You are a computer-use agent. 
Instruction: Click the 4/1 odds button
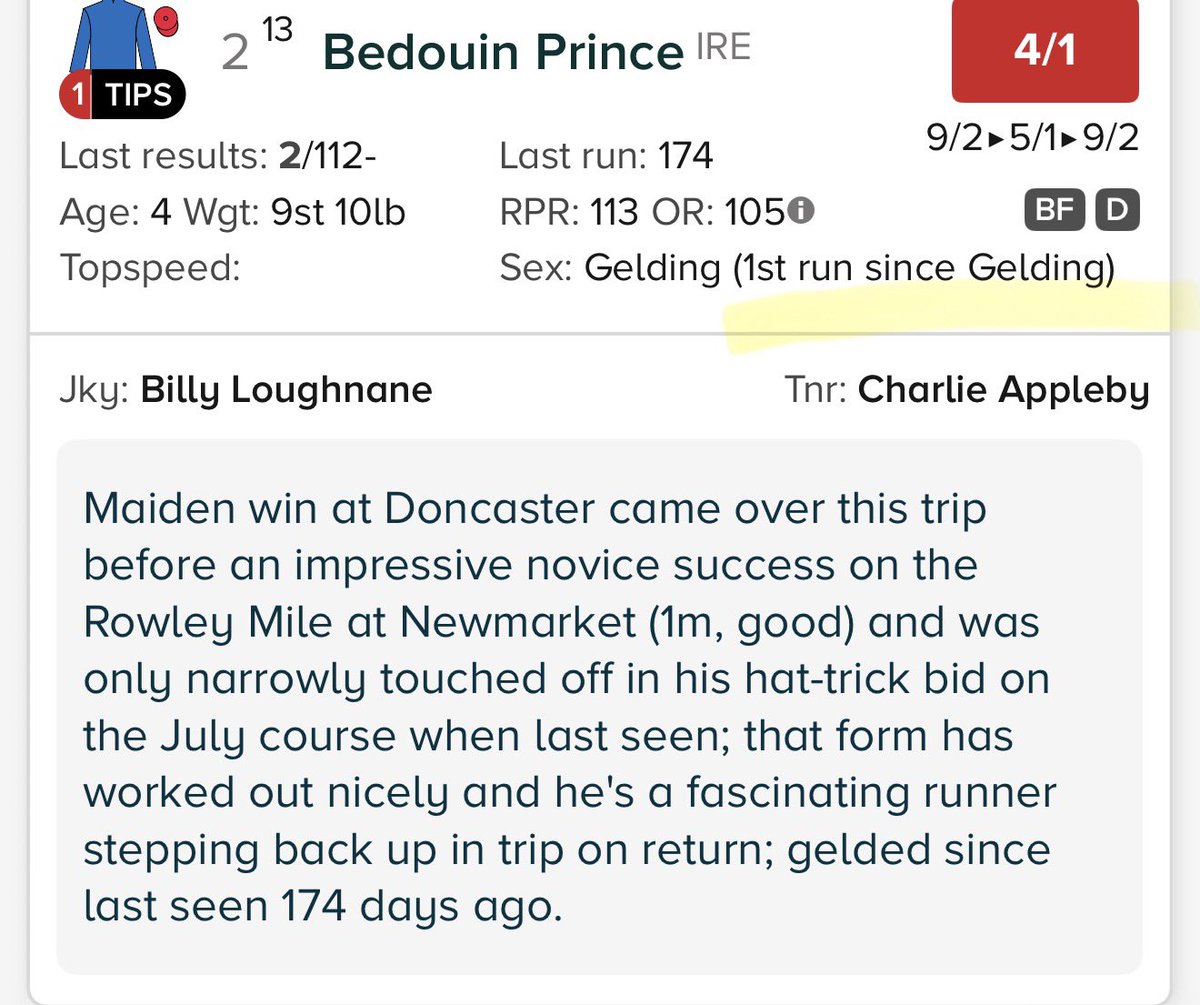tap(1045, 51)
